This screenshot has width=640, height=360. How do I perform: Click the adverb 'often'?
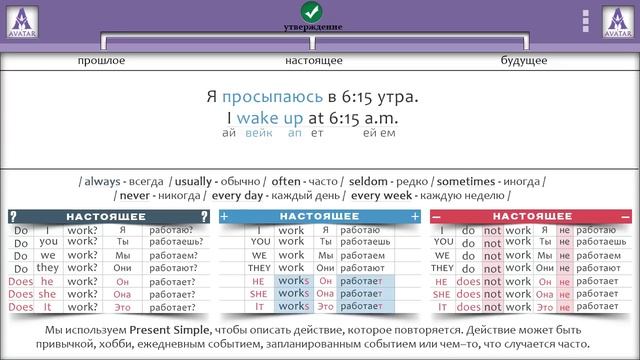[x=286, y=181]
